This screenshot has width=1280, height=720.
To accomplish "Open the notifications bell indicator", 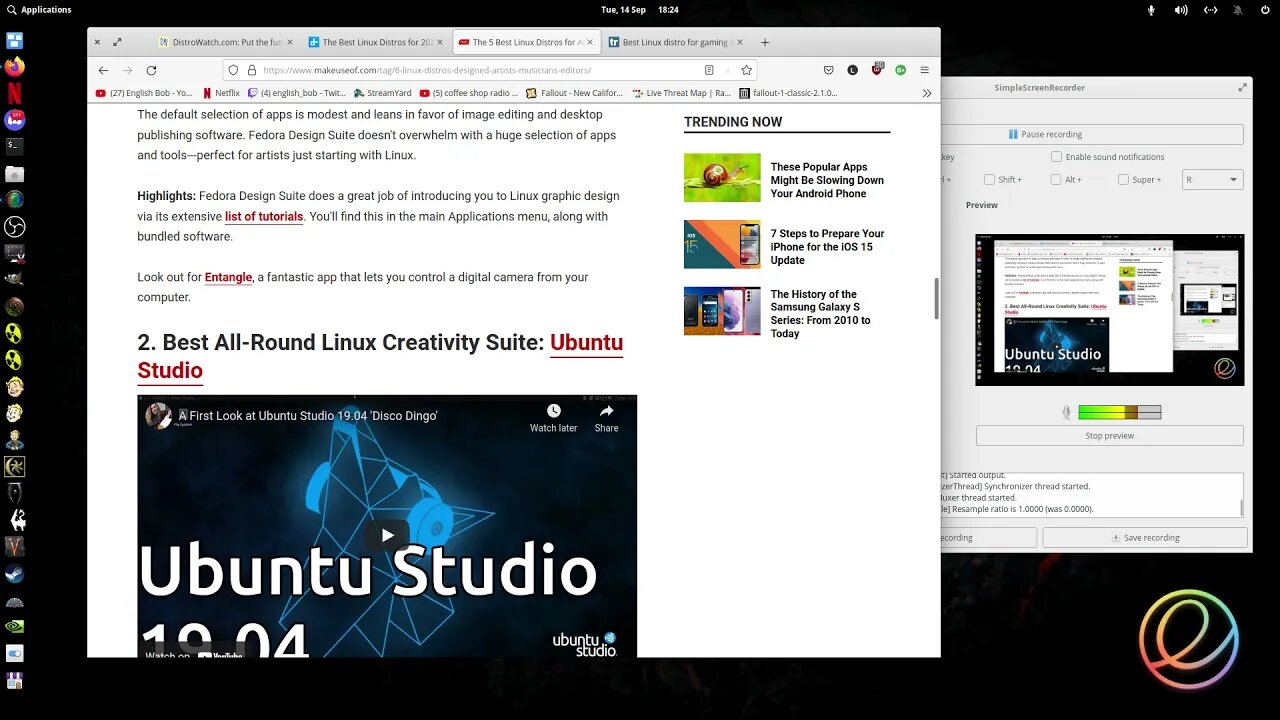I will [1239, 10].
